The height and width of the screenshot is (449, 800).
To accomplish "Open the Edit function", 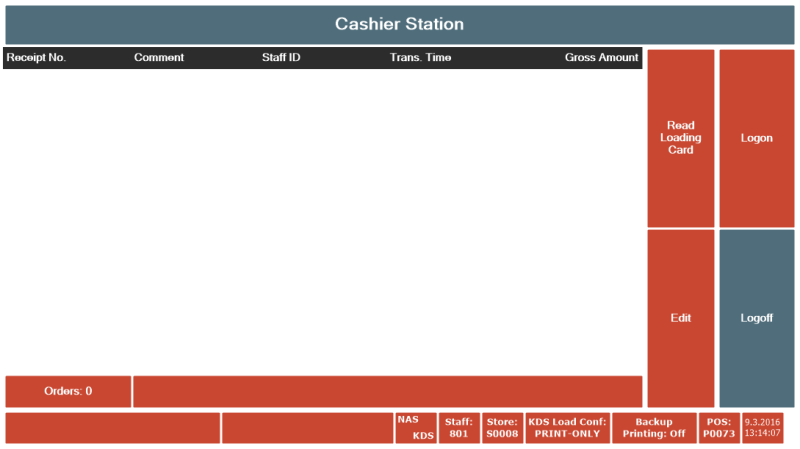I will tap(681, 318).
